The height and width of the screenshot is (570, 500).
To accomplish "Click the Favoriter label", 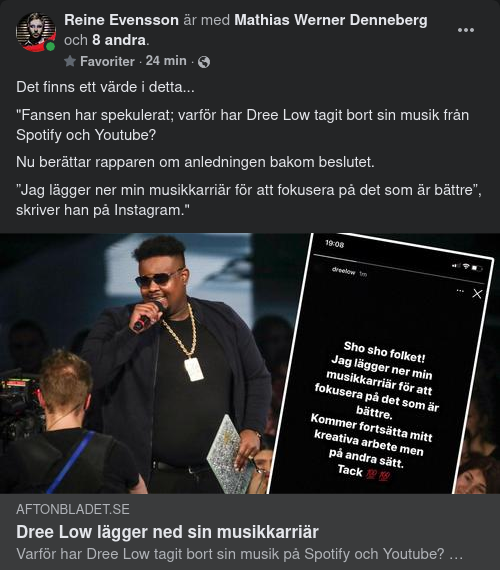I will click(107, 61).
